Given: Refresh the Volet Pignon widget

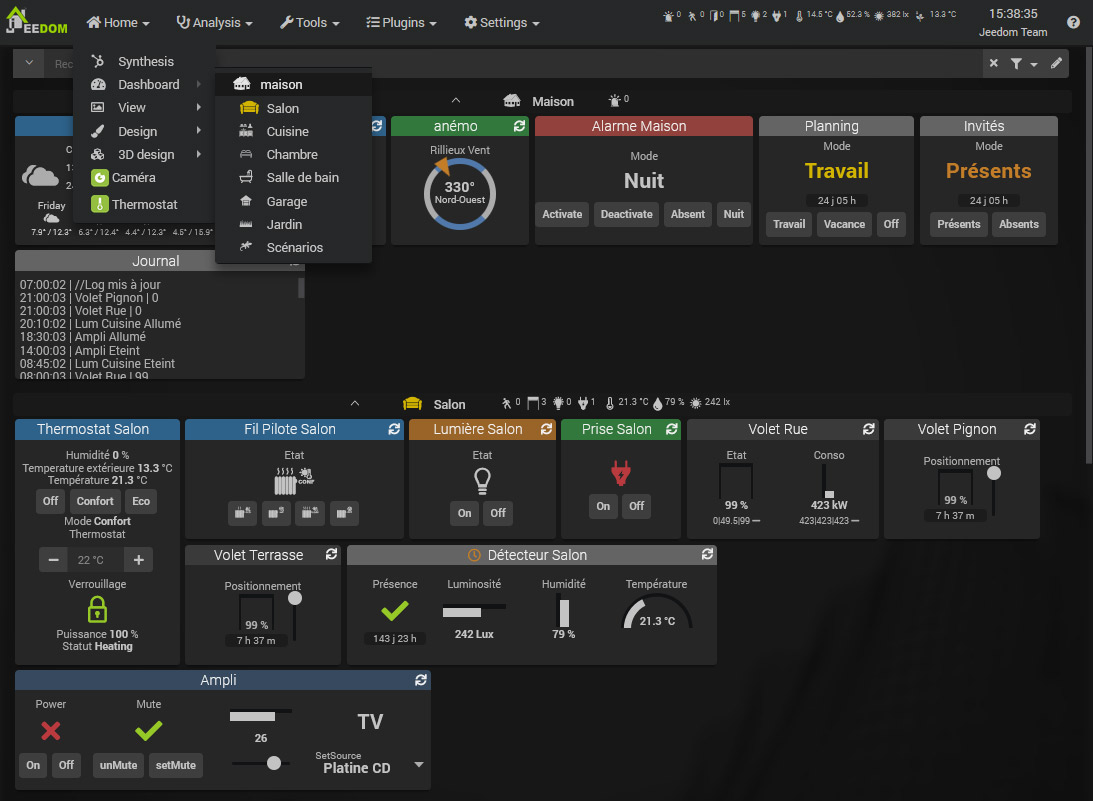Looking at the screenshot, I should coord(1030,429).
